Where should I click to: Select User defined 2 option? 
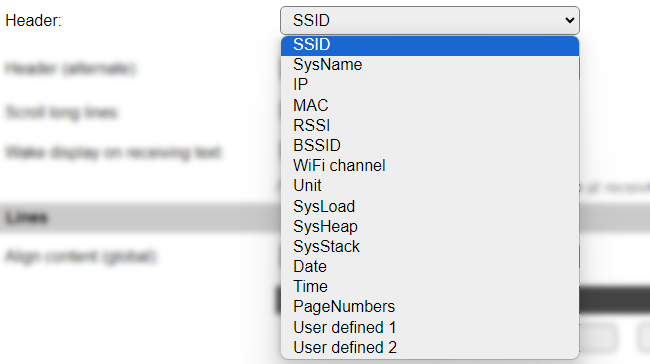coord(430,347)
